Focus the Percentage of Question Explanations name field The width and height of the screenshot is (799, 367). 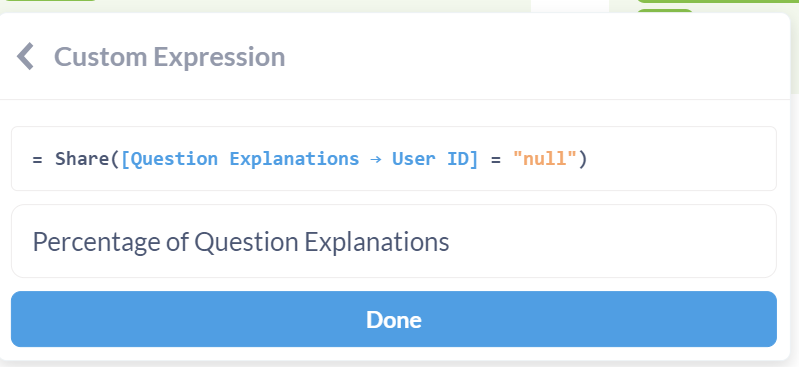coord(393,241)
